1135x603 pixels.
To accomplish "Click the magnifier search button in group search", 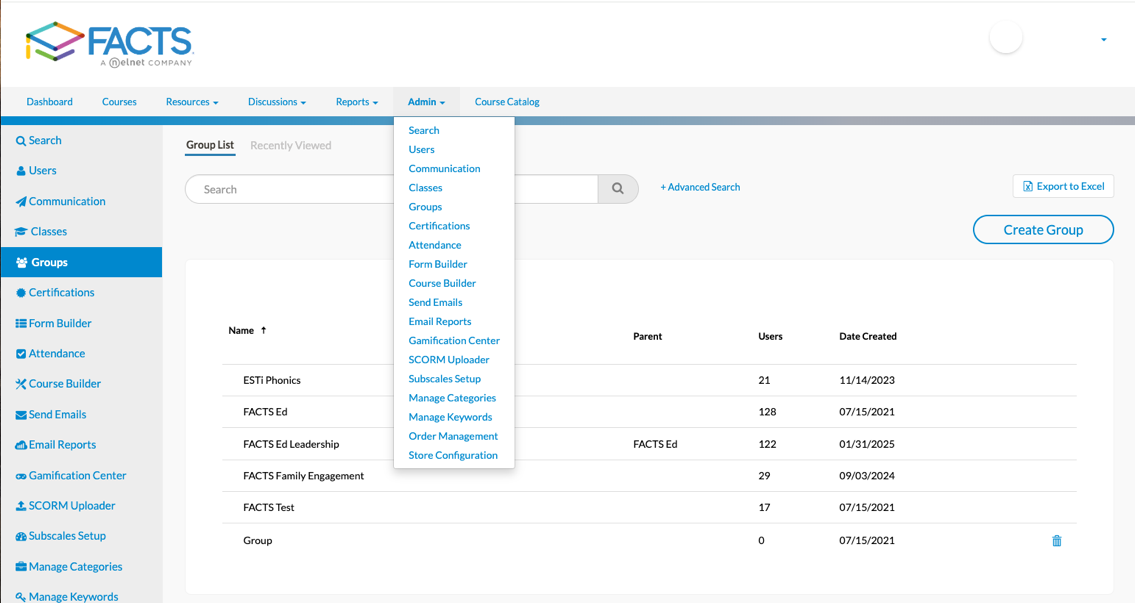I will point(617,188).
